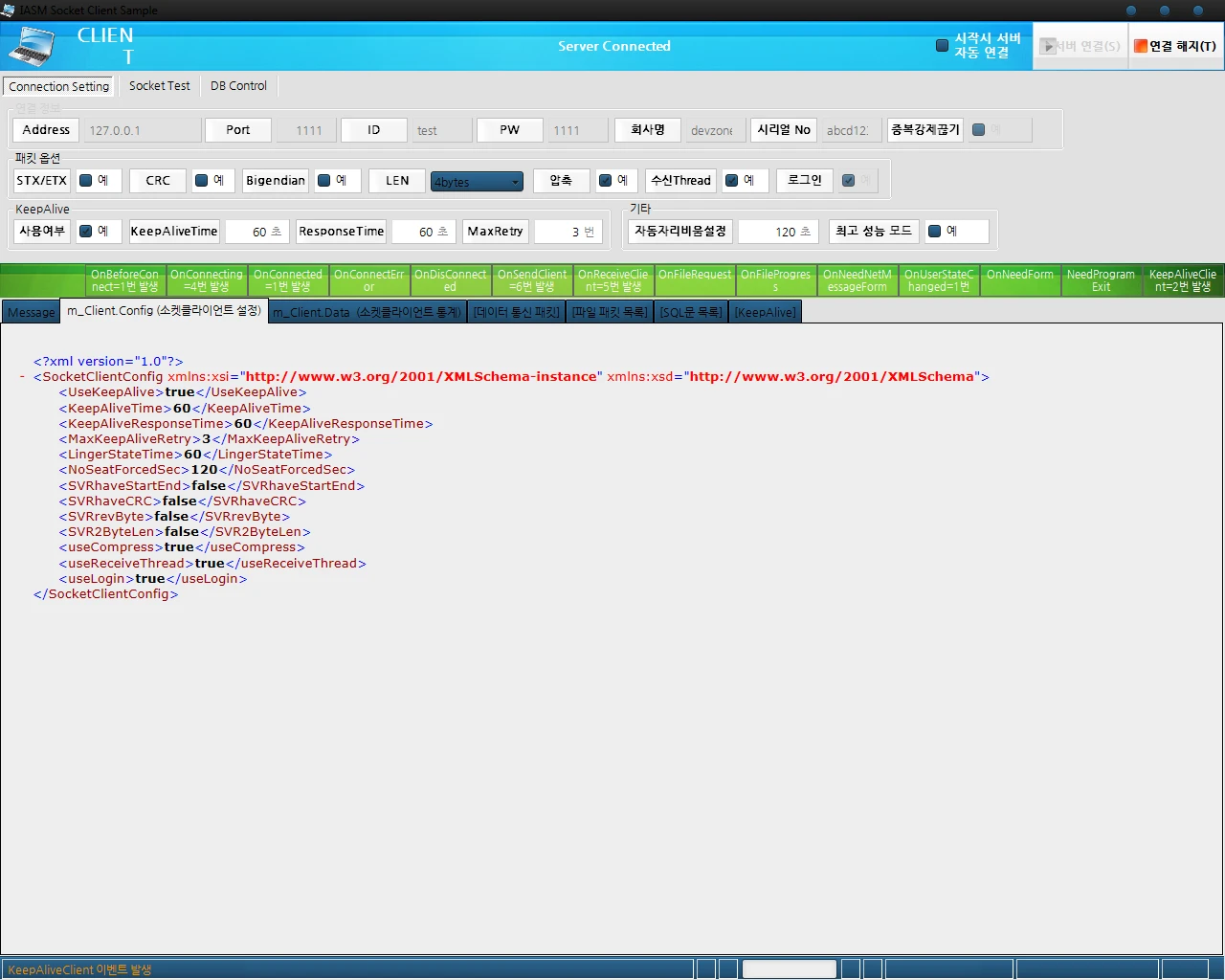Open the [KeepAlive] tab
This screenshot has width=1225, height=980.
(765, 312)
